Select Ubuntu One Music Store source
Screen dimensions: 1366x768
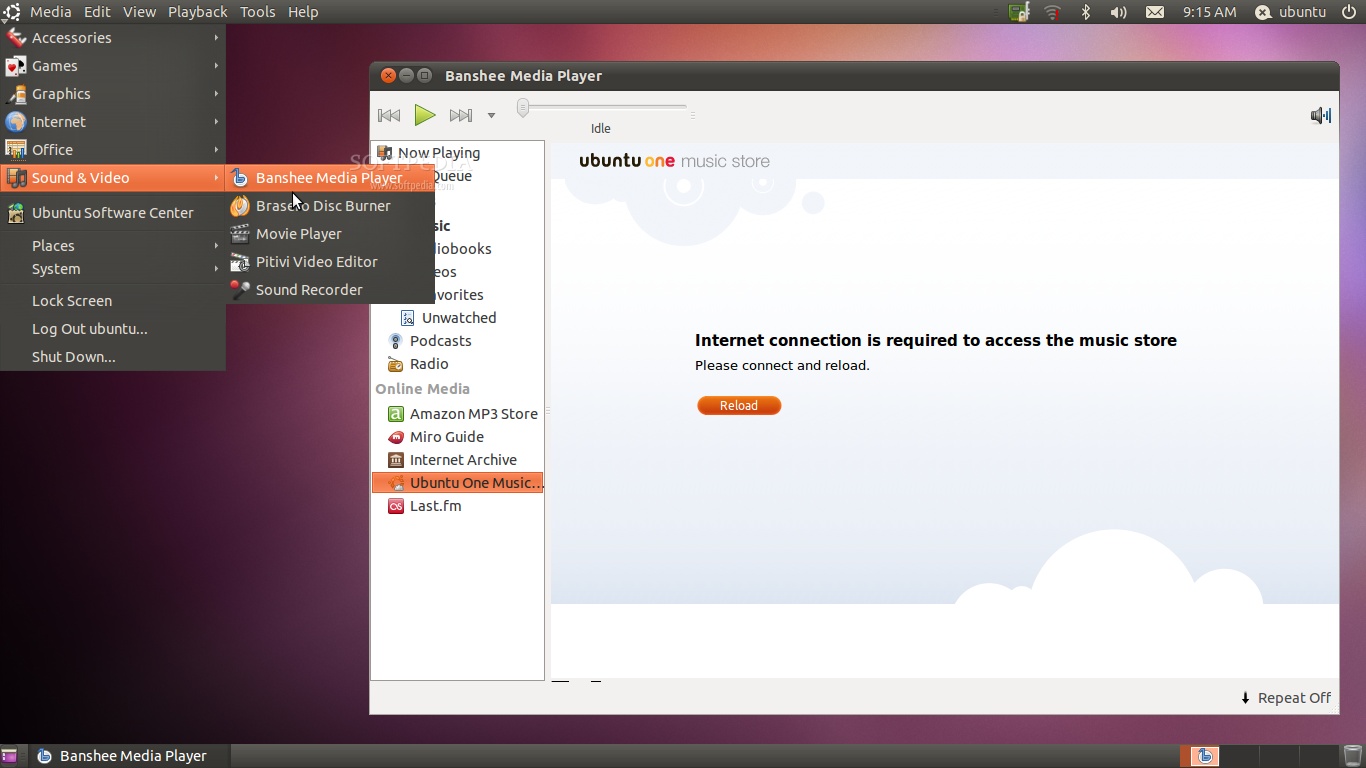point(457,483)
